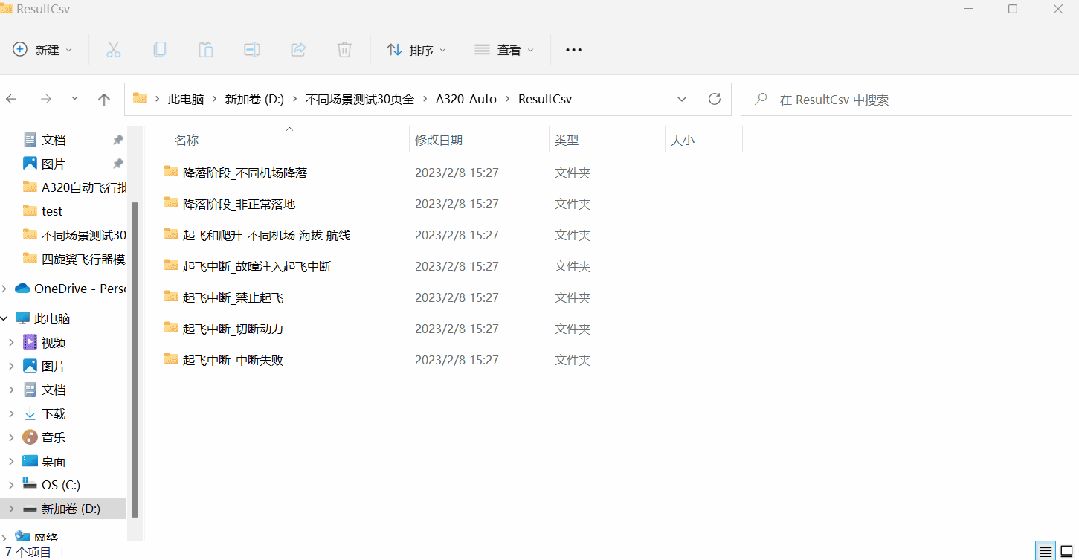Click pin icon beside quick-access 文档
Image resolution: width=1079 pixels, height=560 pixels.
[x=118, y=140]
